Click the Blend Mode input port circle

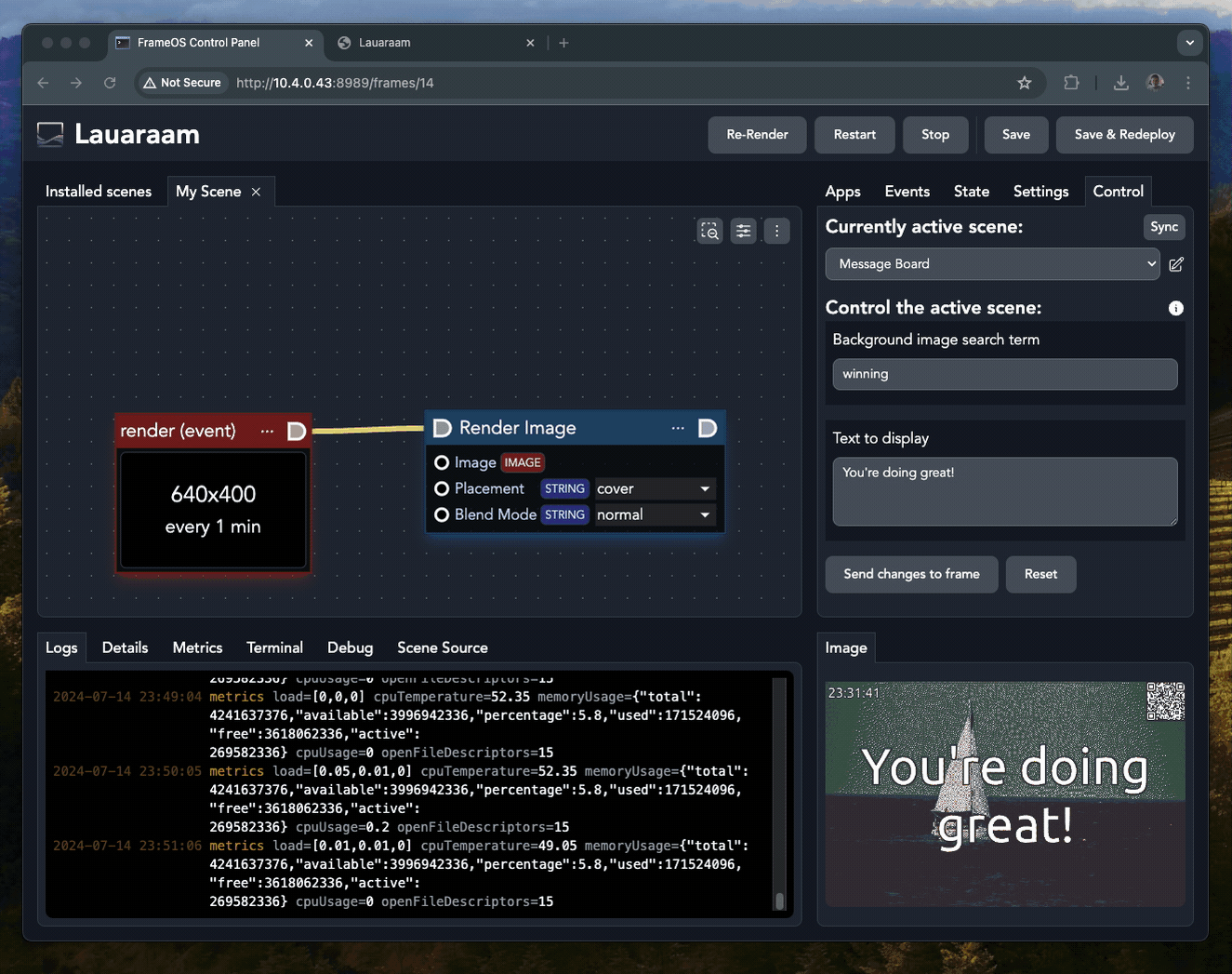click(442, 514)
